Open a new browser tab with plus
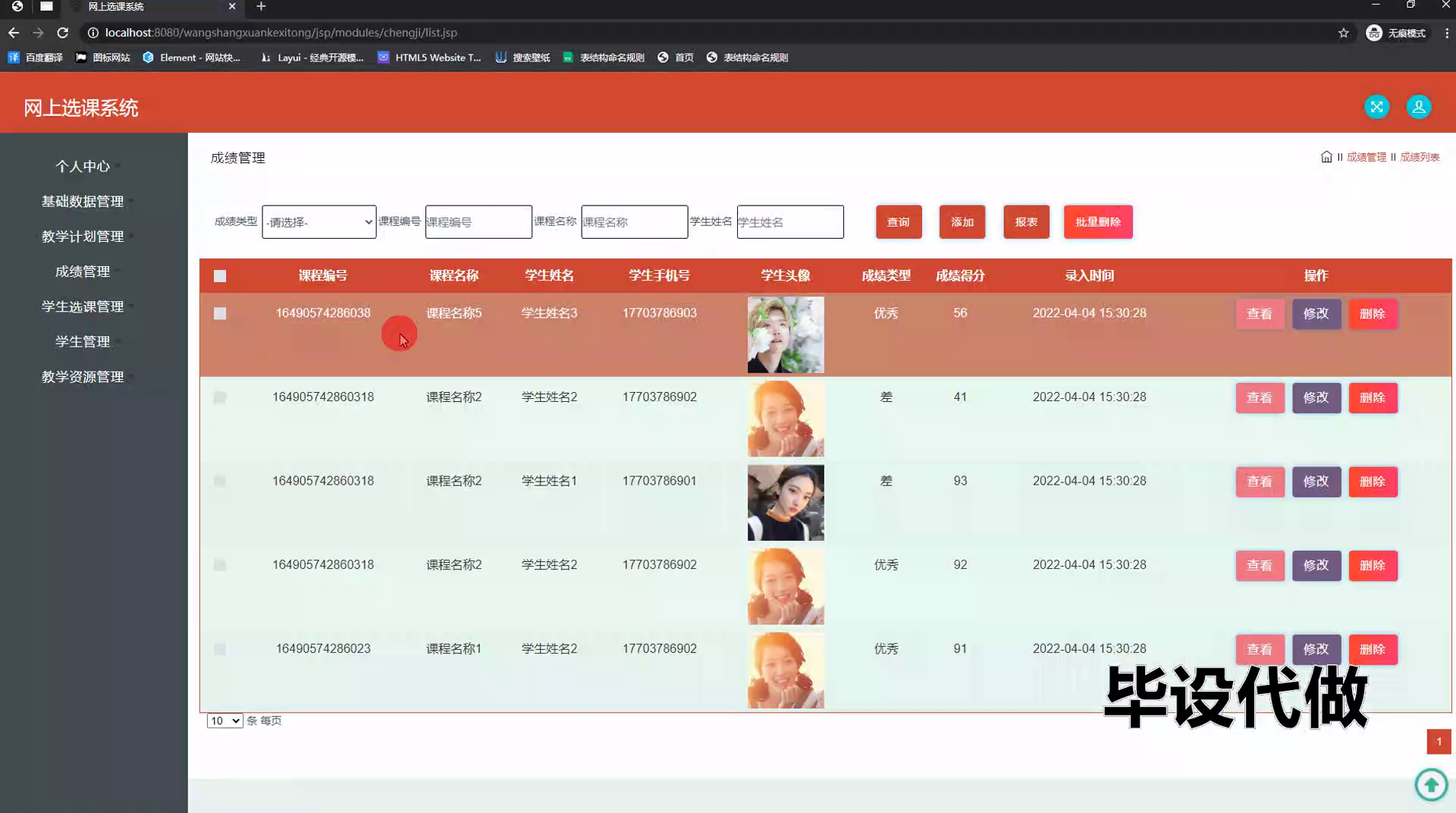 [261, 7]
